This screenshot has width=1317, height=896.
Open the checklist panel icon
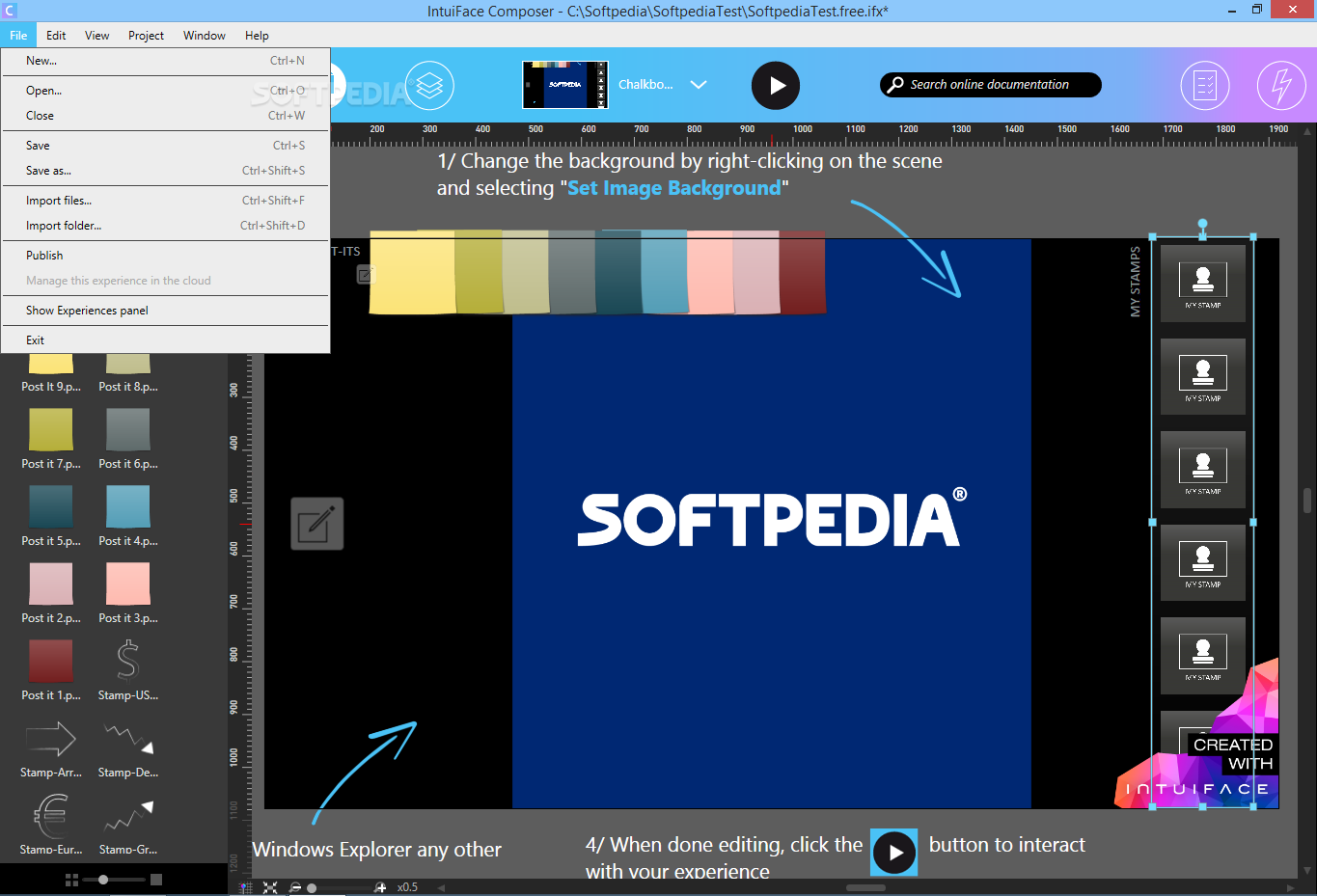tap(1205, 86)
